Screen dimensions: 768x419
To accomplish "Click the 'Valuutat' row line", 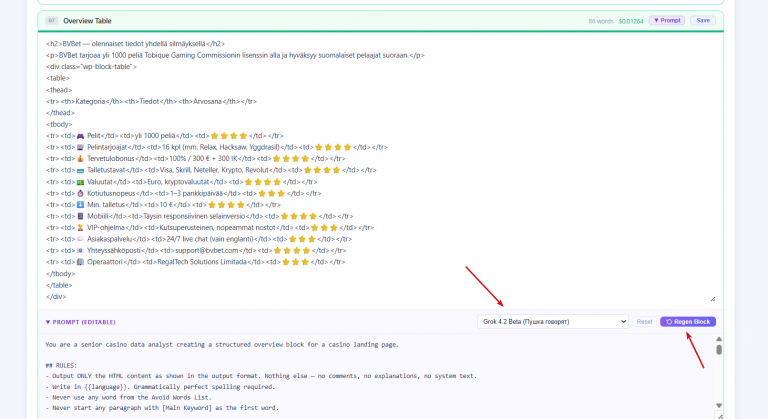I will click(181, 182).
